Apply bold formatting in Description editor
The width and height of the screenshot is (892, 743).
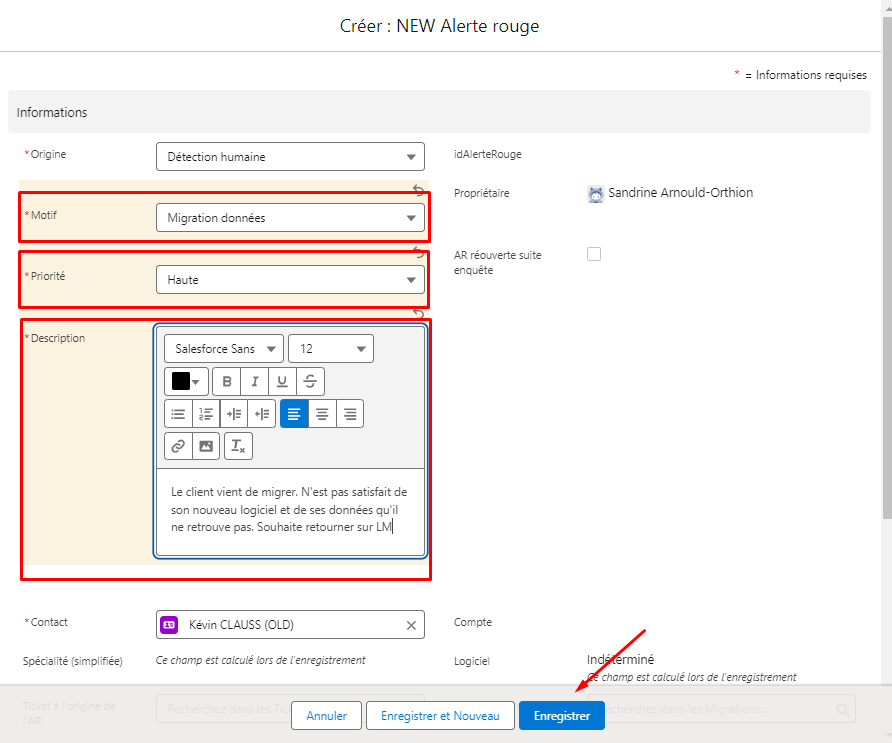click(226, 381)
